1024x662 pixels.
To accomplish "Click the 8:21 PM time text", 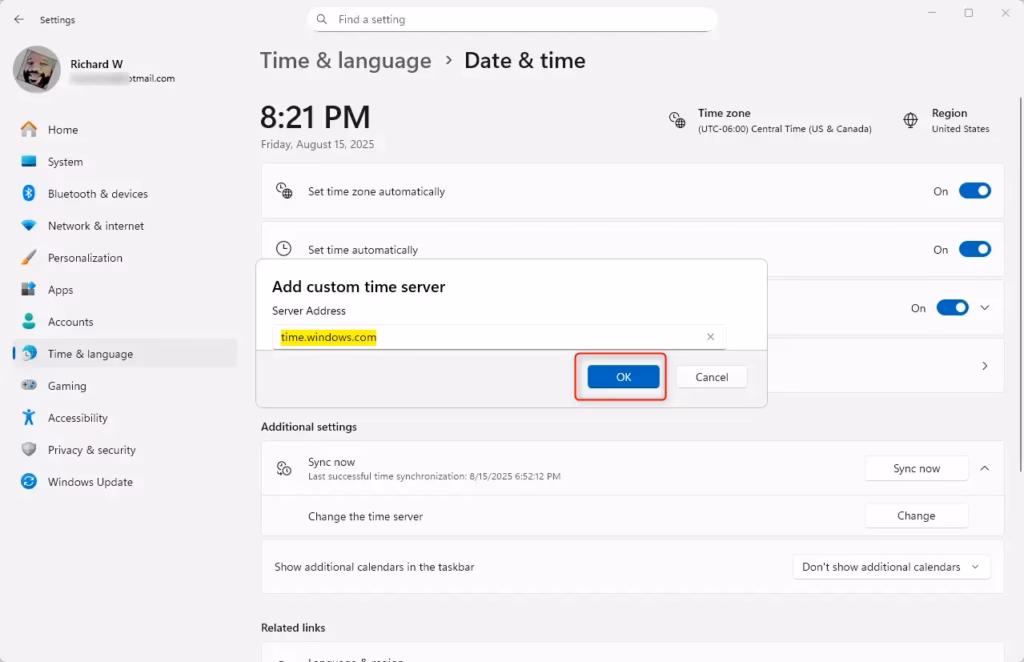I will 315,118.
